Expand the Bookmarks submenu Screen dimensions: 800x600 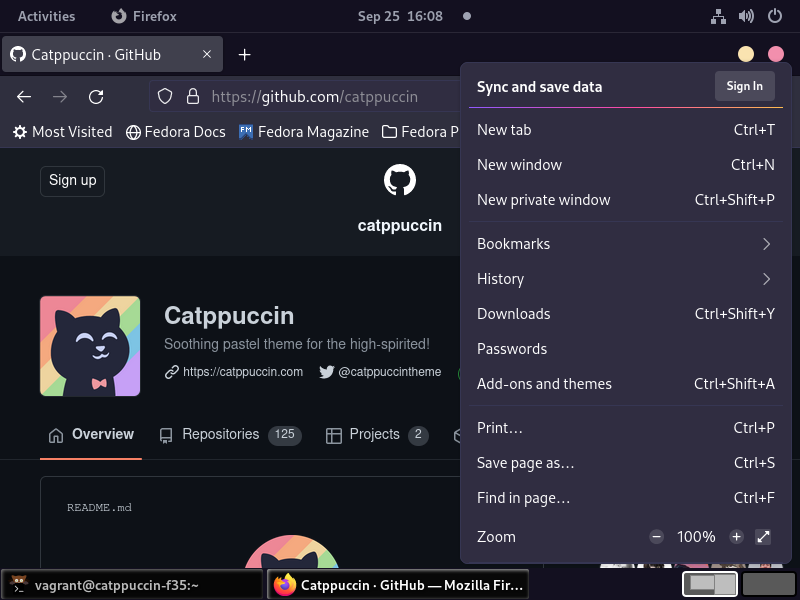click(626, 244)
